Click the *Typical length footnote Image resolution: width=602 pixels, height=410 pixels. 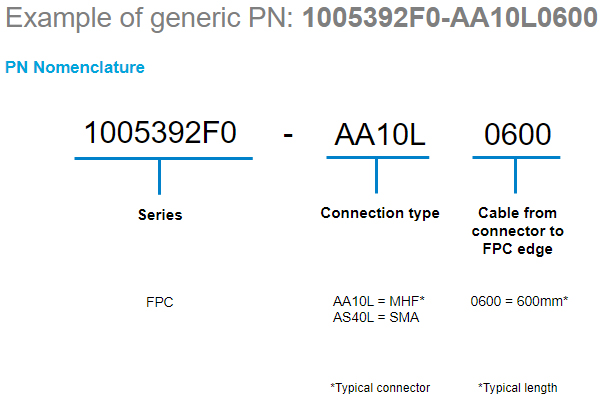(x=518, y=388)
